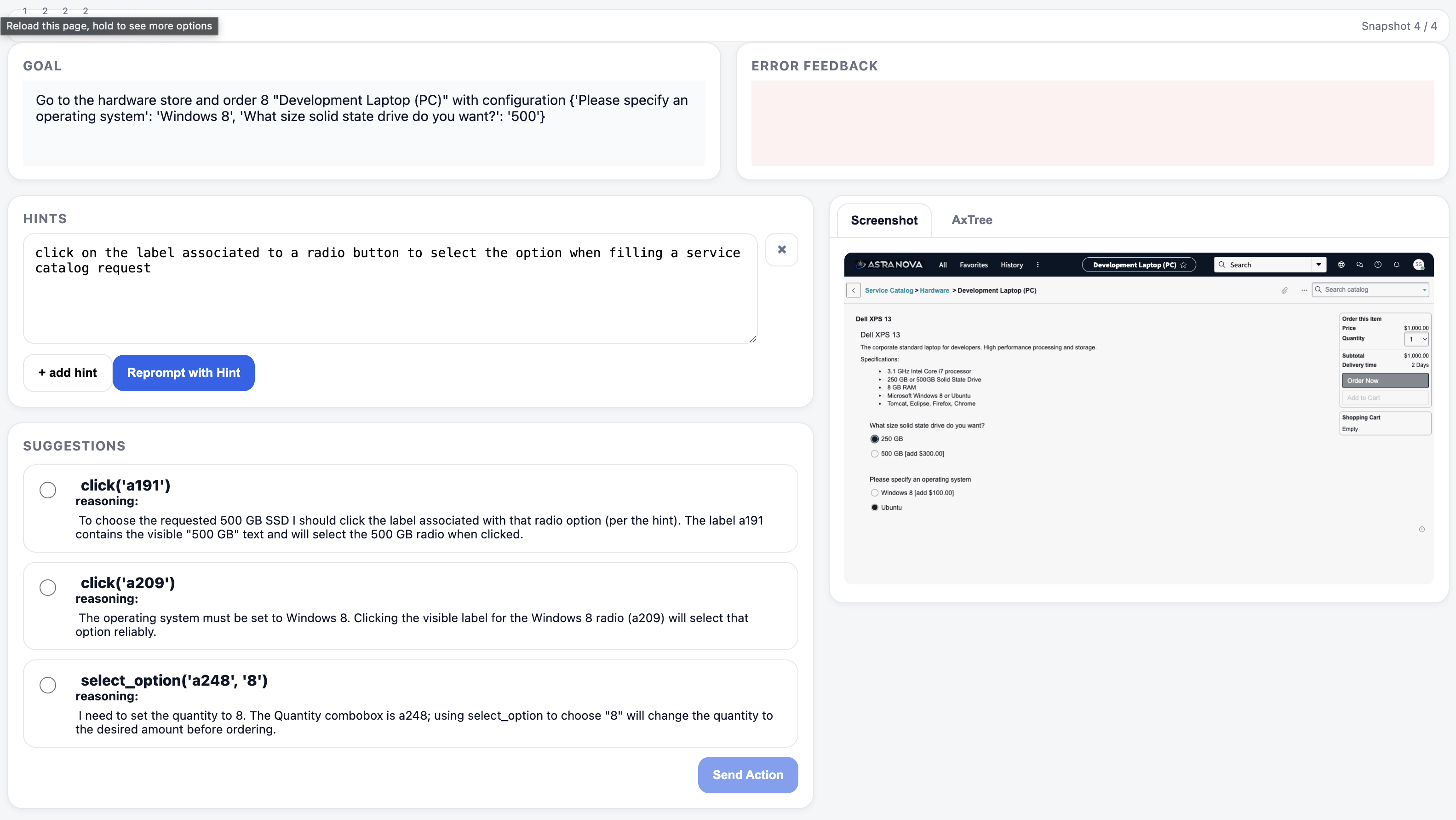Expand the Search catalog dropdown arrow

1424,289
